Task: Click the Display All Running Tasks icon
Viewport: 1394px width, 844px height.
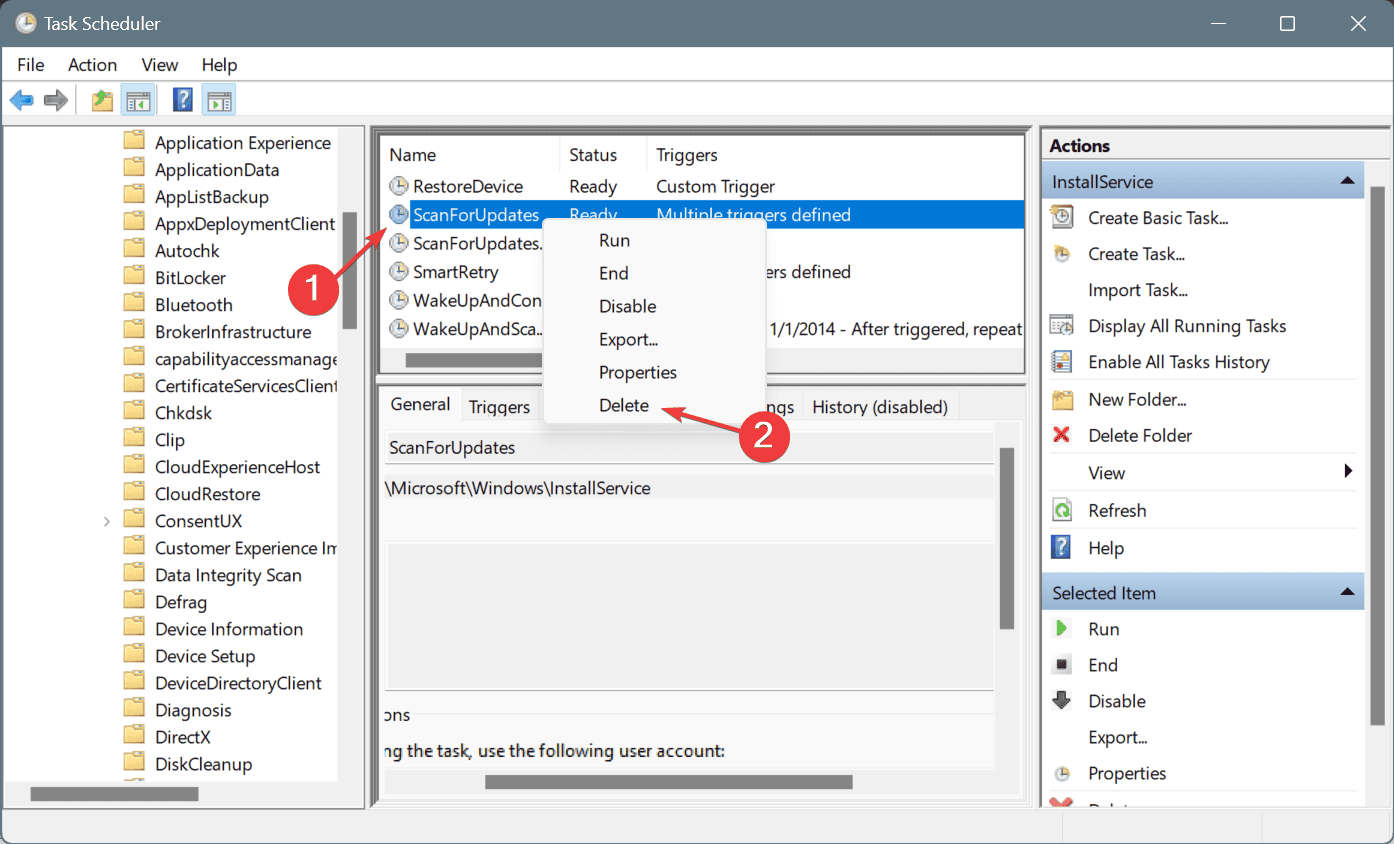Action: click(x=1062, y=326)
